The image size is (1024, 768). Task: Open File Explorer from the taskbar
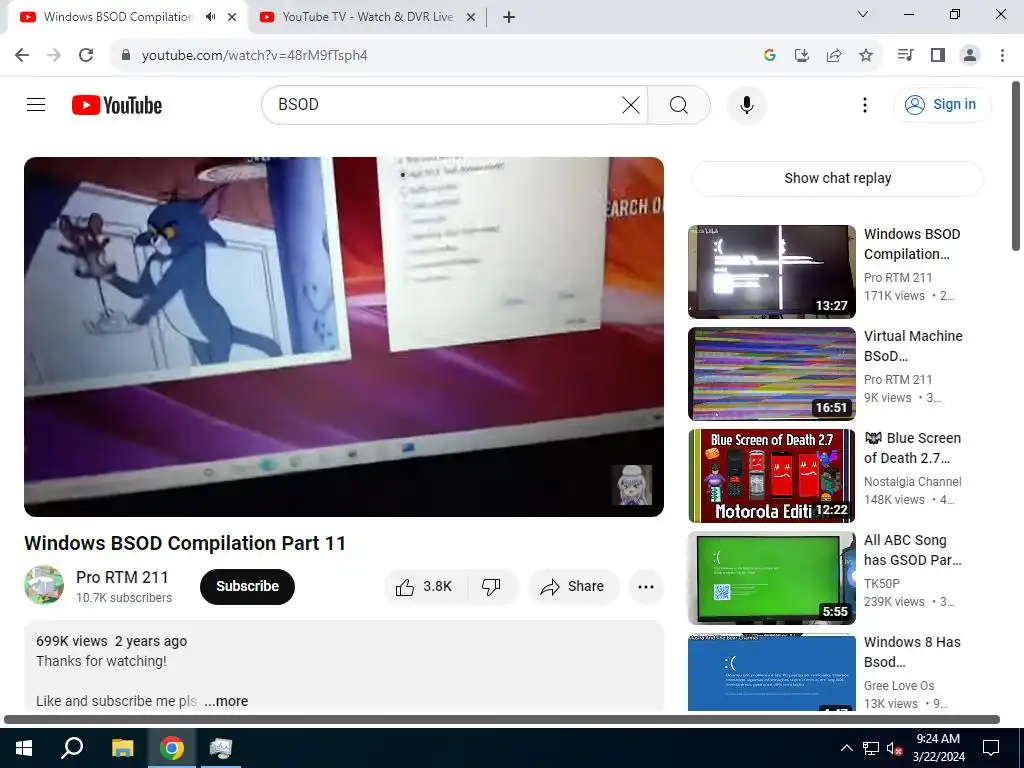tap(122, 748)
